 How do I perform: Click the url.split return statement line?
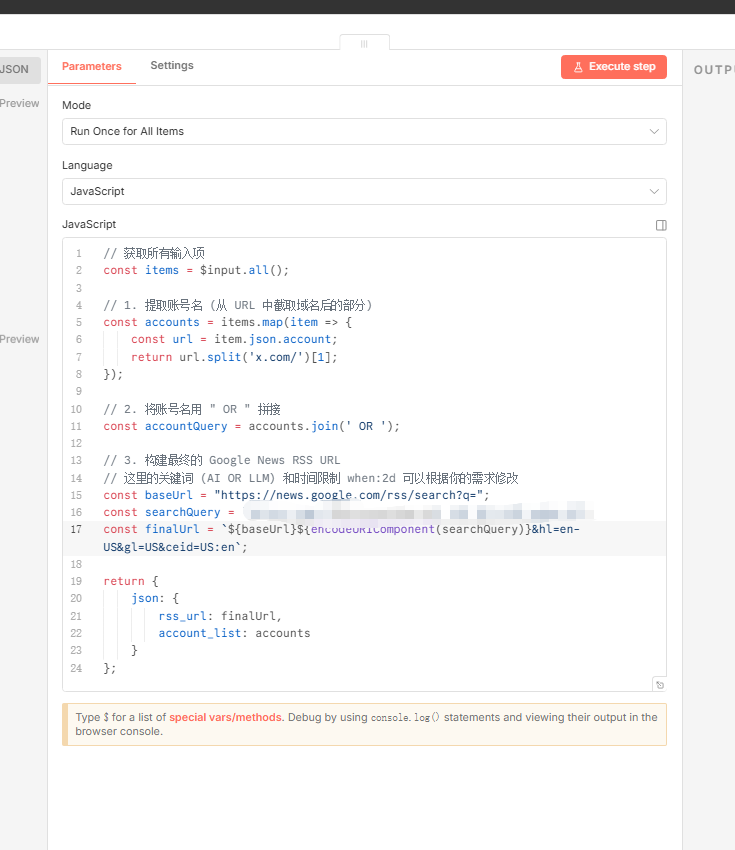coord(234,357)
